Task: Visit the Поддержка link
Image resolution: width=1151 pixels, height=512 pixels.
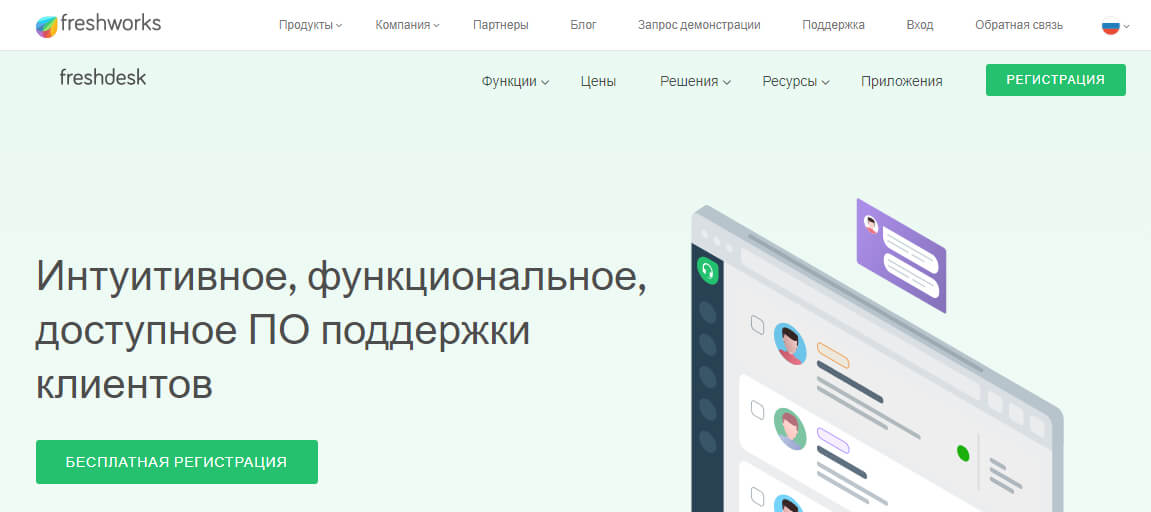Action: click(x=833, y=25)
